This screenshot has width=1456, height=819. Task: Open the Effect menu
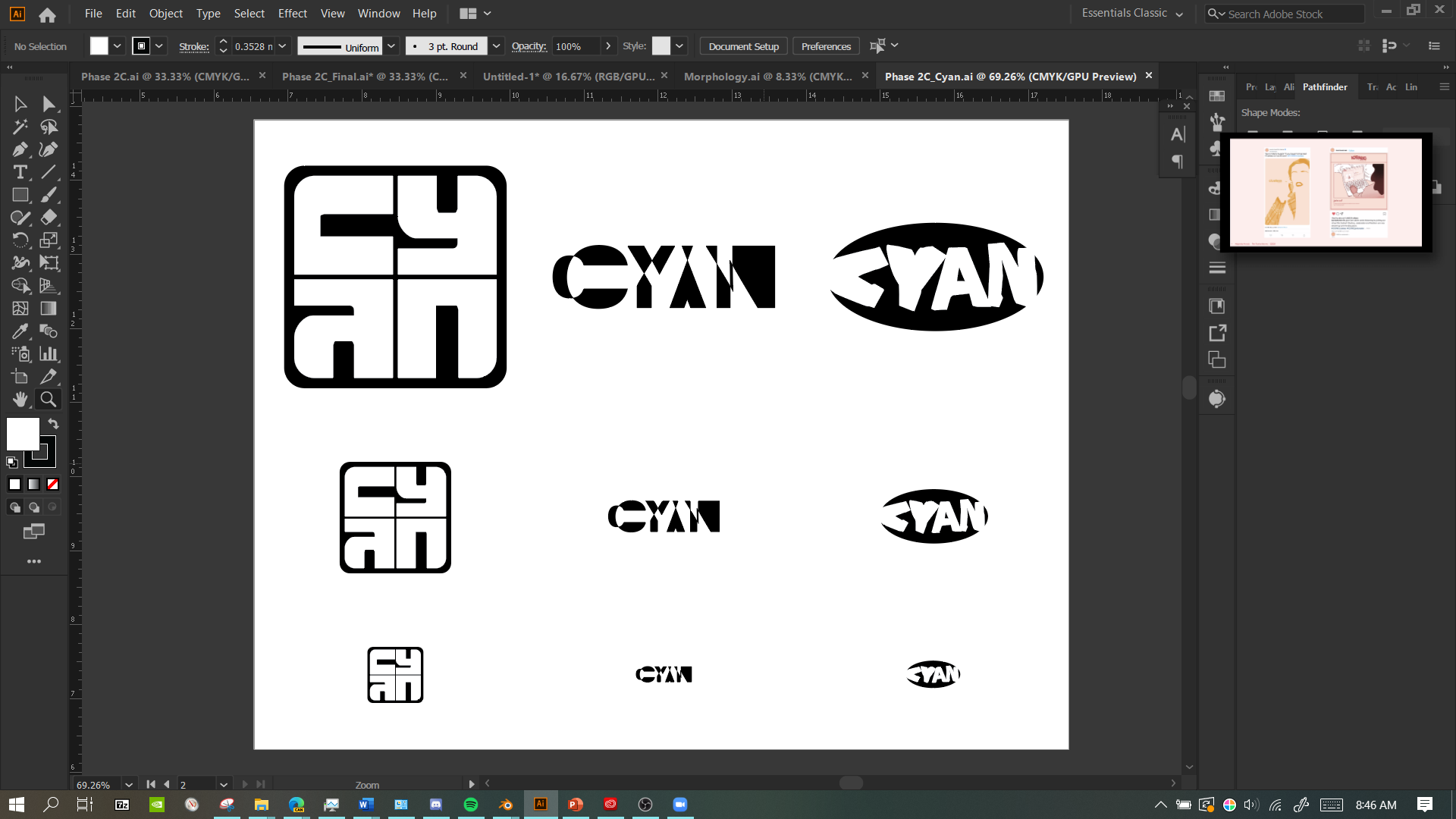[292, 14]
